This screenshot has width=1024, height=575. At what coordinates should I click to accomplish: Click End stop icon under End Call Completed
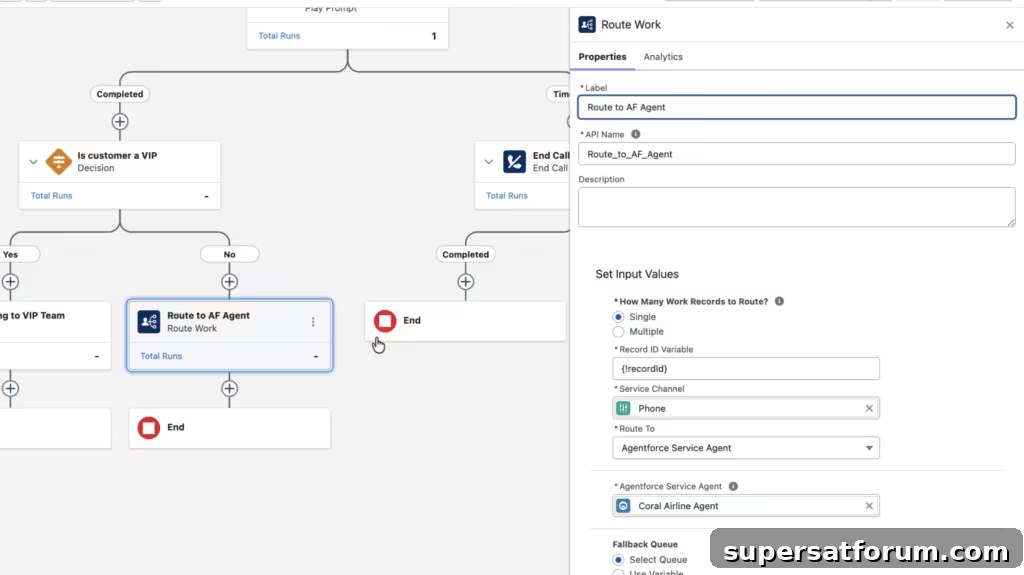point(385,321)
